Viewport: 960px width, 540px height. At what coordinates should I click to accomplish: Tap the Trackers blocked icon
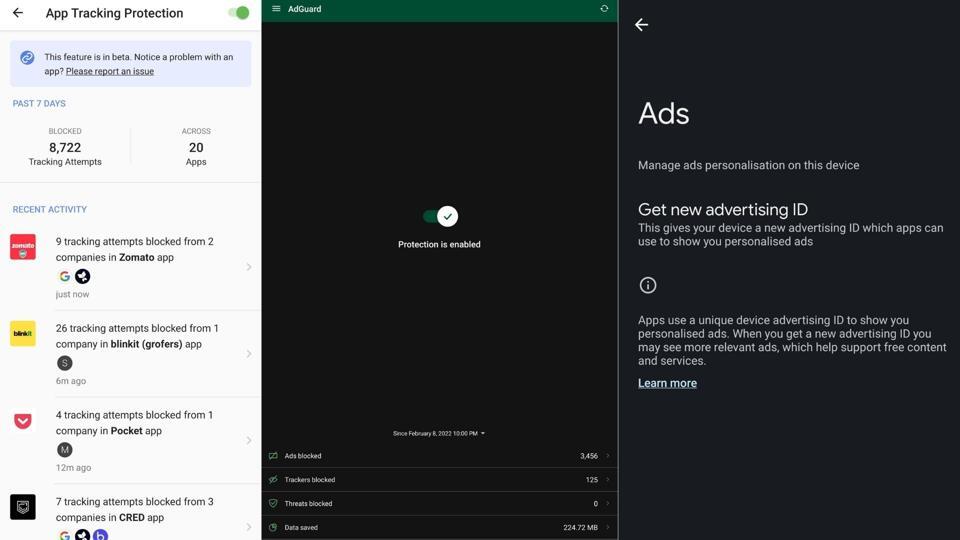(x=273, y=479)
